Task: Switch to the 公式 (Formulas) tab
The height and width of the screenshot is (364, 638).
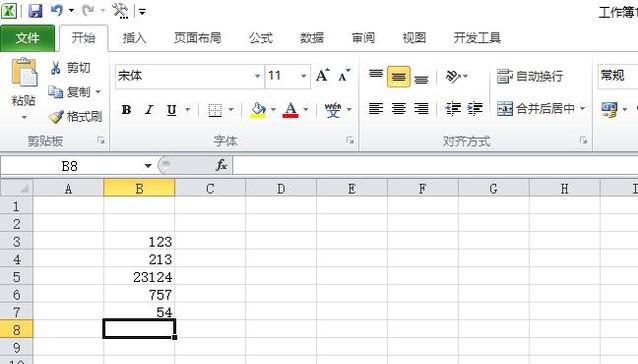Action: point(261,38)
